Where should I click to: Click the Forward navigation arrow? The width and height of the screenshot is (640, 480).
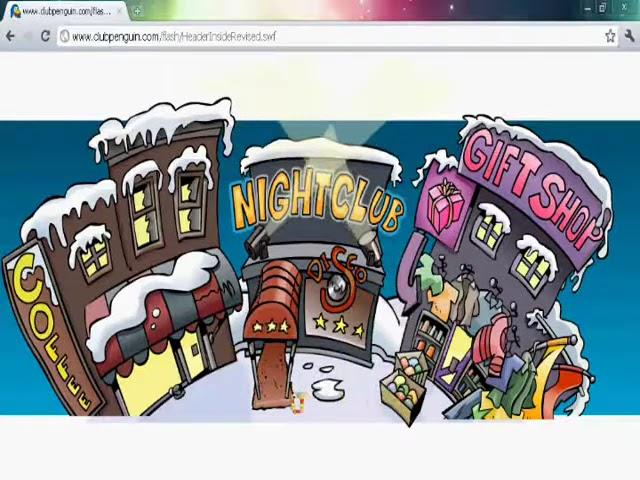(x=28, y=36)
